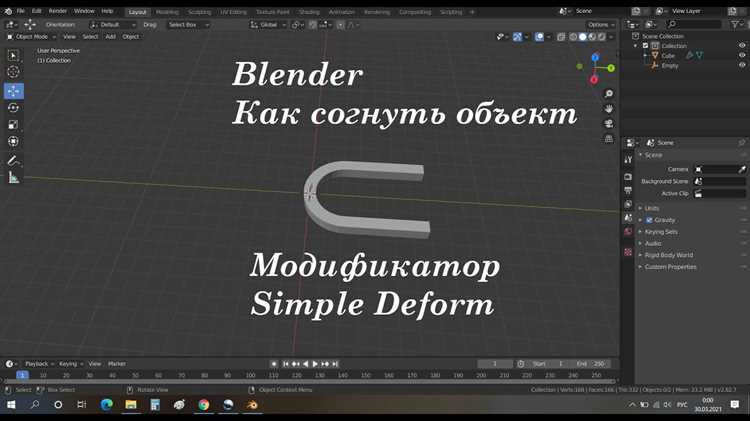Toggle viewport overlays button
The width and height of the screenshot is (750, 421).
(539, 37)
